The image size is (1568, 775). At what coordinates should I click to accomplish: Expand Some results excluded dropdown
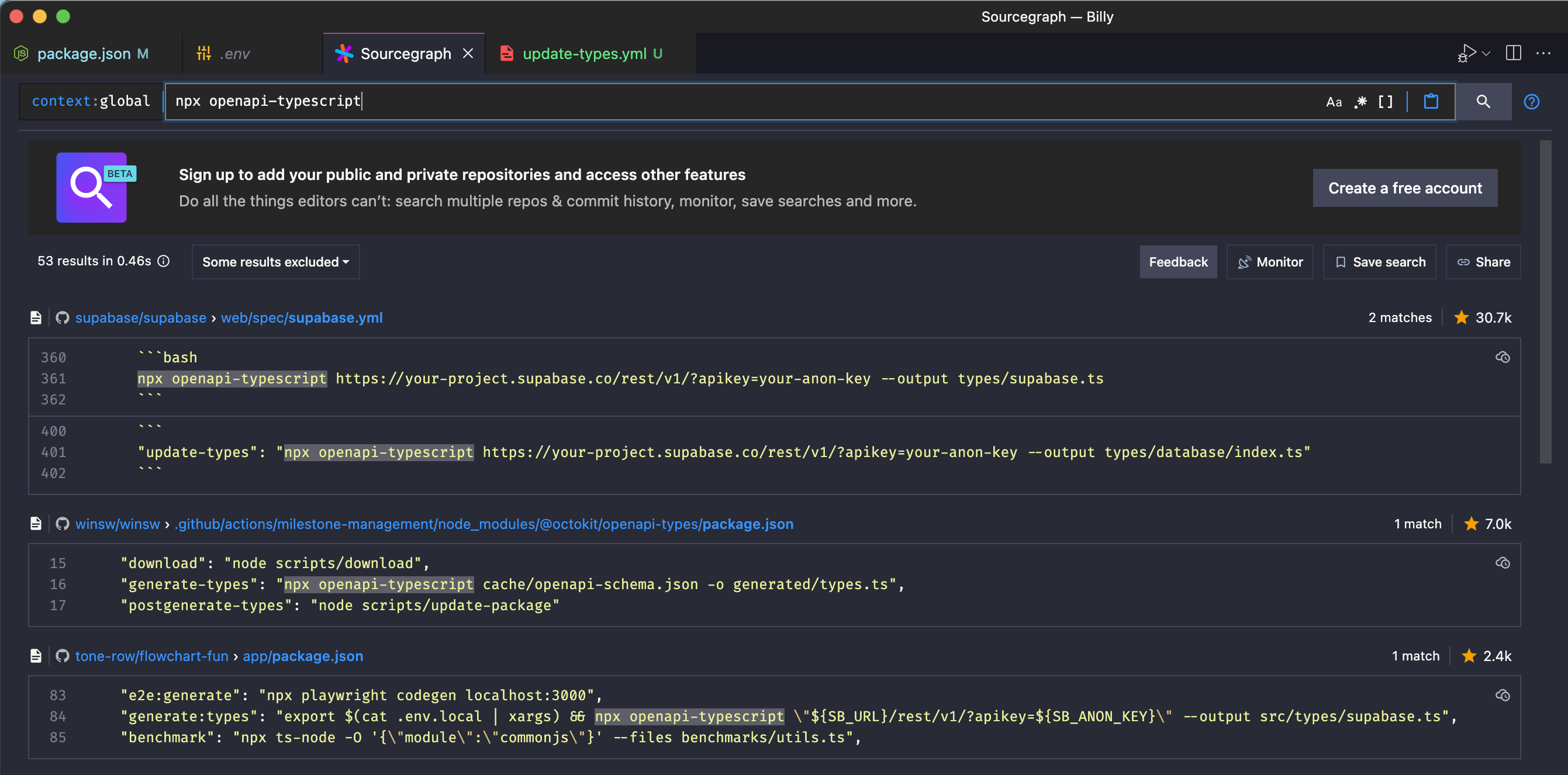[x=276, y=262]
